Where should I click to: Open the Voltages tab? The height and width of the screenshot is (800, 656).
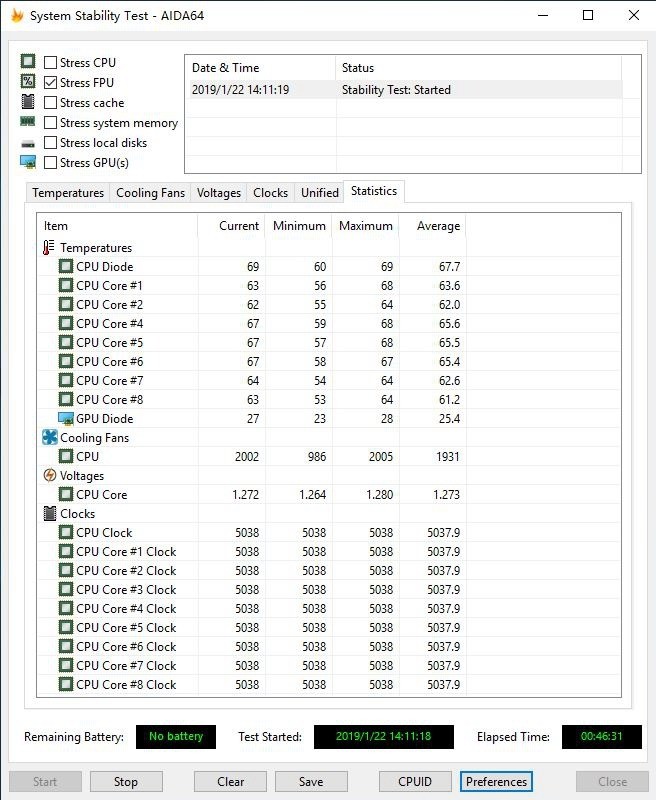click(x=219, y=193)
